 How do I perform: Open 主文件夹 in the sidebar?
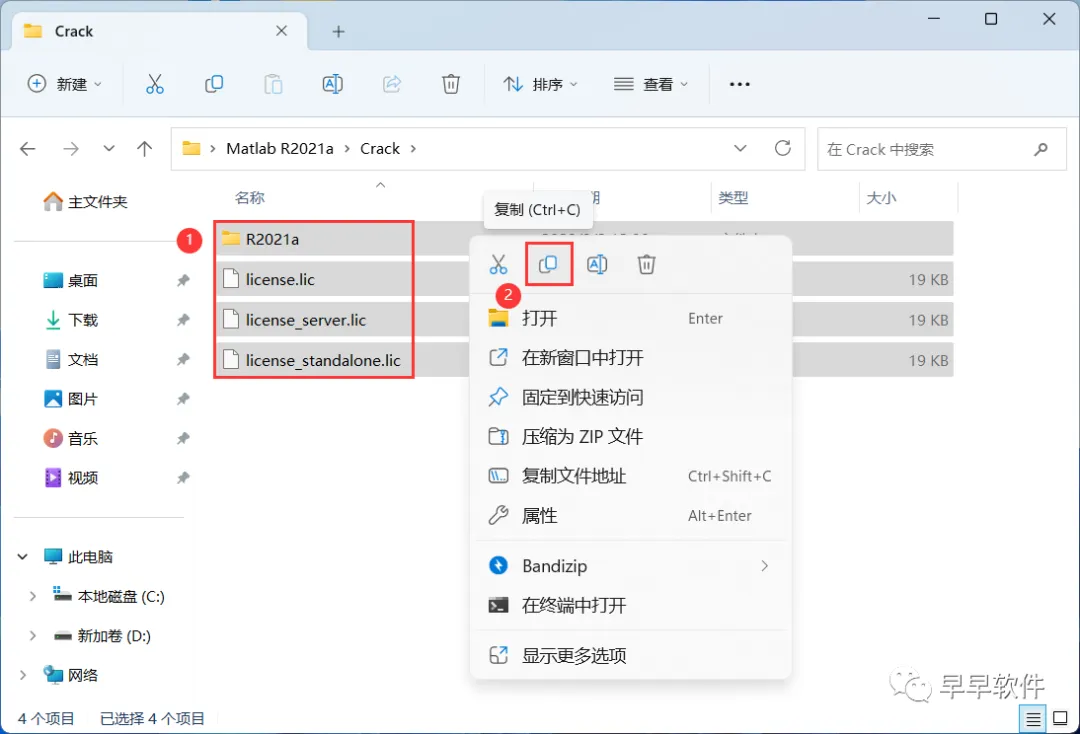click(85, 202)
